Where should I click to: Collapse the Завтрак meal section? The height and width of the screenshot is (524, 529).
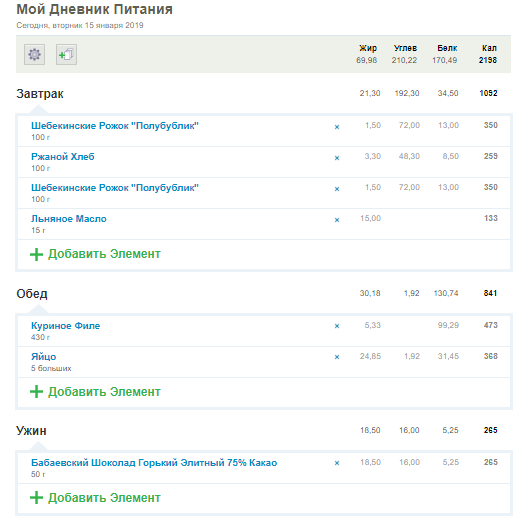[x=40, y=94]
